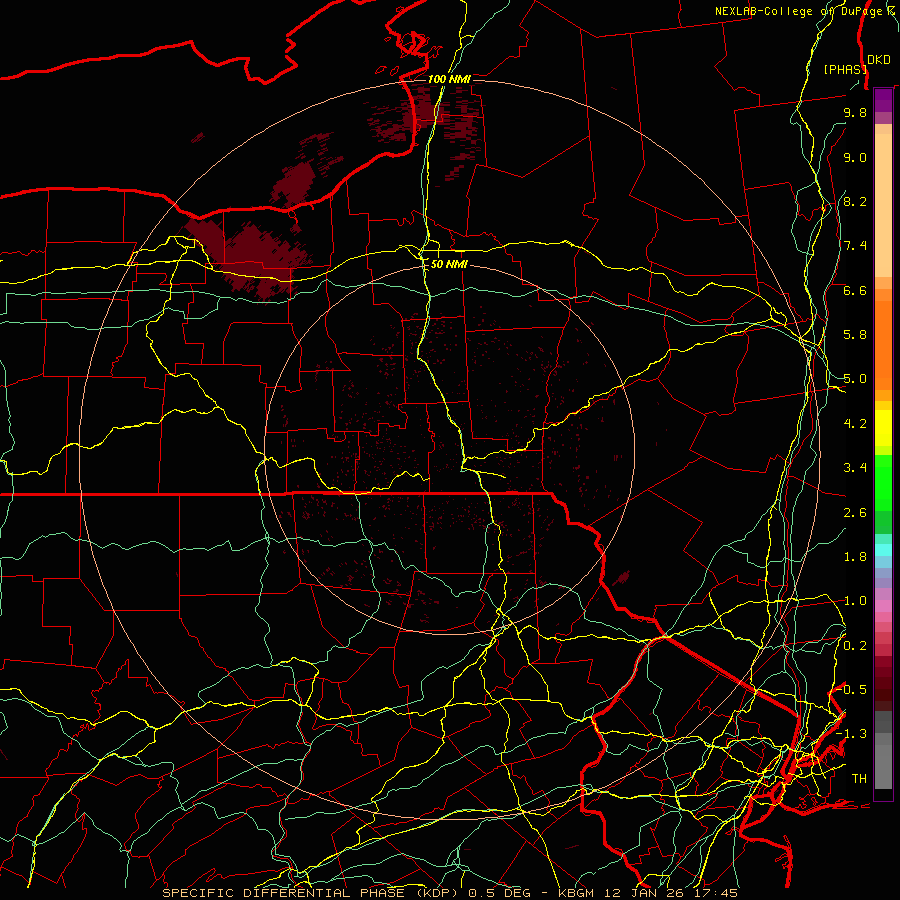Select the 6.6 scale value
The image size is (900, 900).
coord(855,290)
